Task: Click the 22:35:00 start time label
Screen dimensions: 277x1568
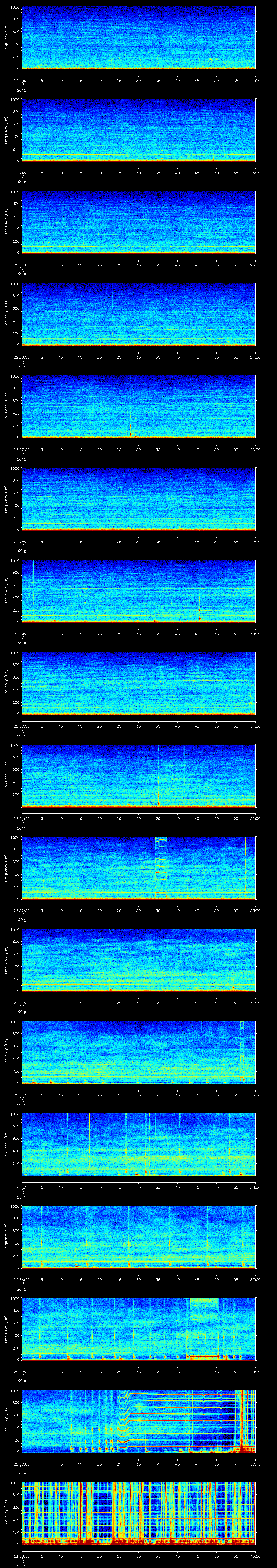Action: pos(21,1187)
